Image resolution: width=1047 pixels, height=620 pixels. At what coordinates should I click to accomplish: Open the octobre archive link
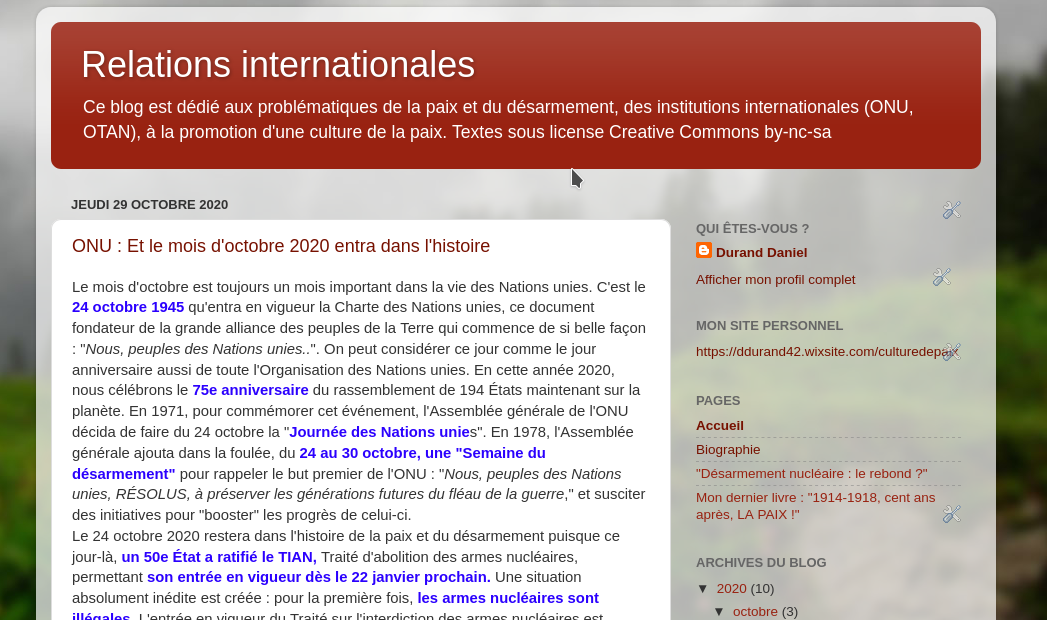click(755, 612)
